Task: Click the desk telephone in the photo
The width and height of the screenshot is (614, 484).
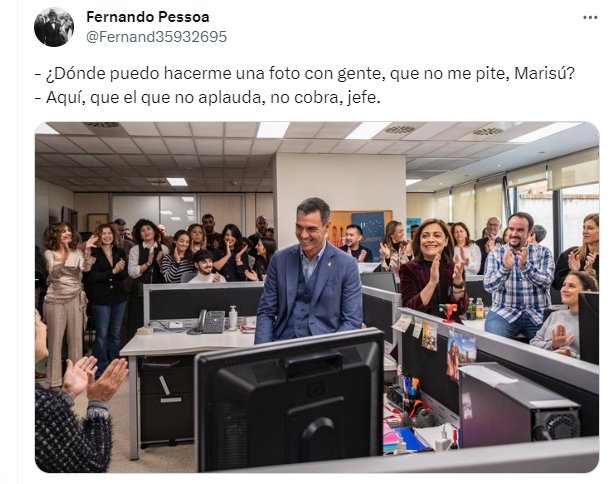Action: click(x=208, y=321)
